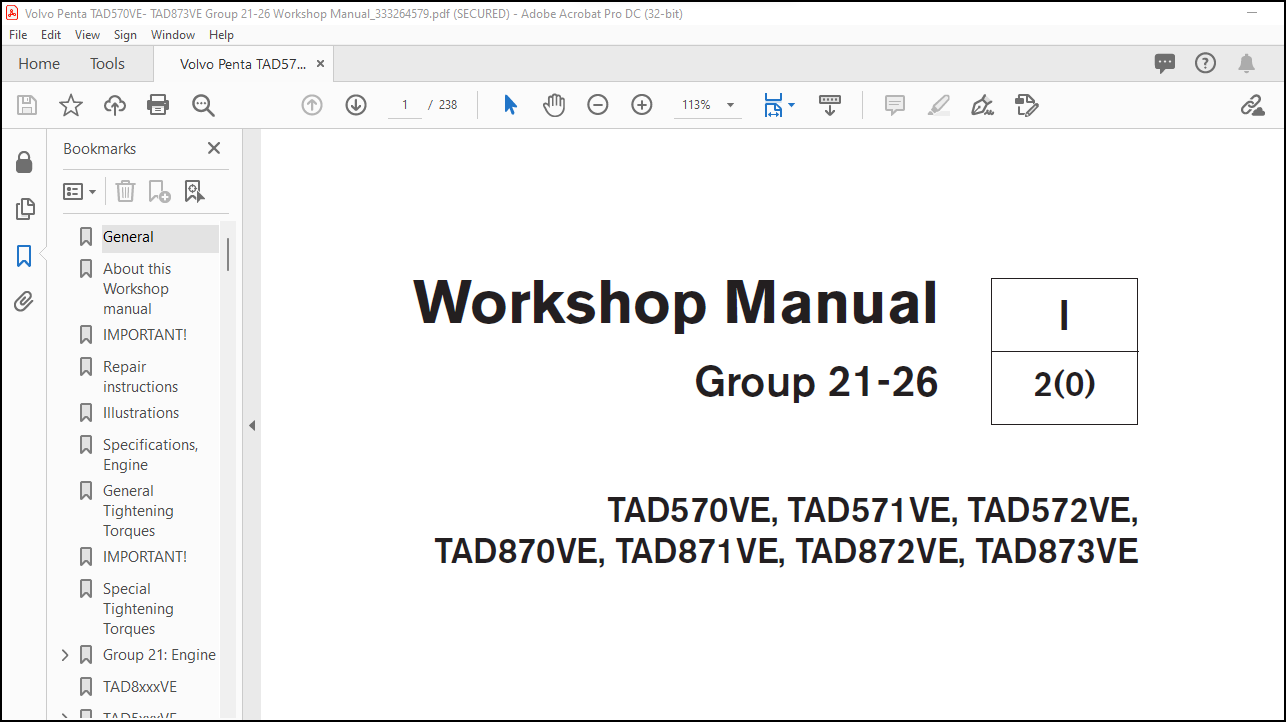Click the 113% zoom value field
Viewport: 1286px width, 722px height.
coord(696,105)
